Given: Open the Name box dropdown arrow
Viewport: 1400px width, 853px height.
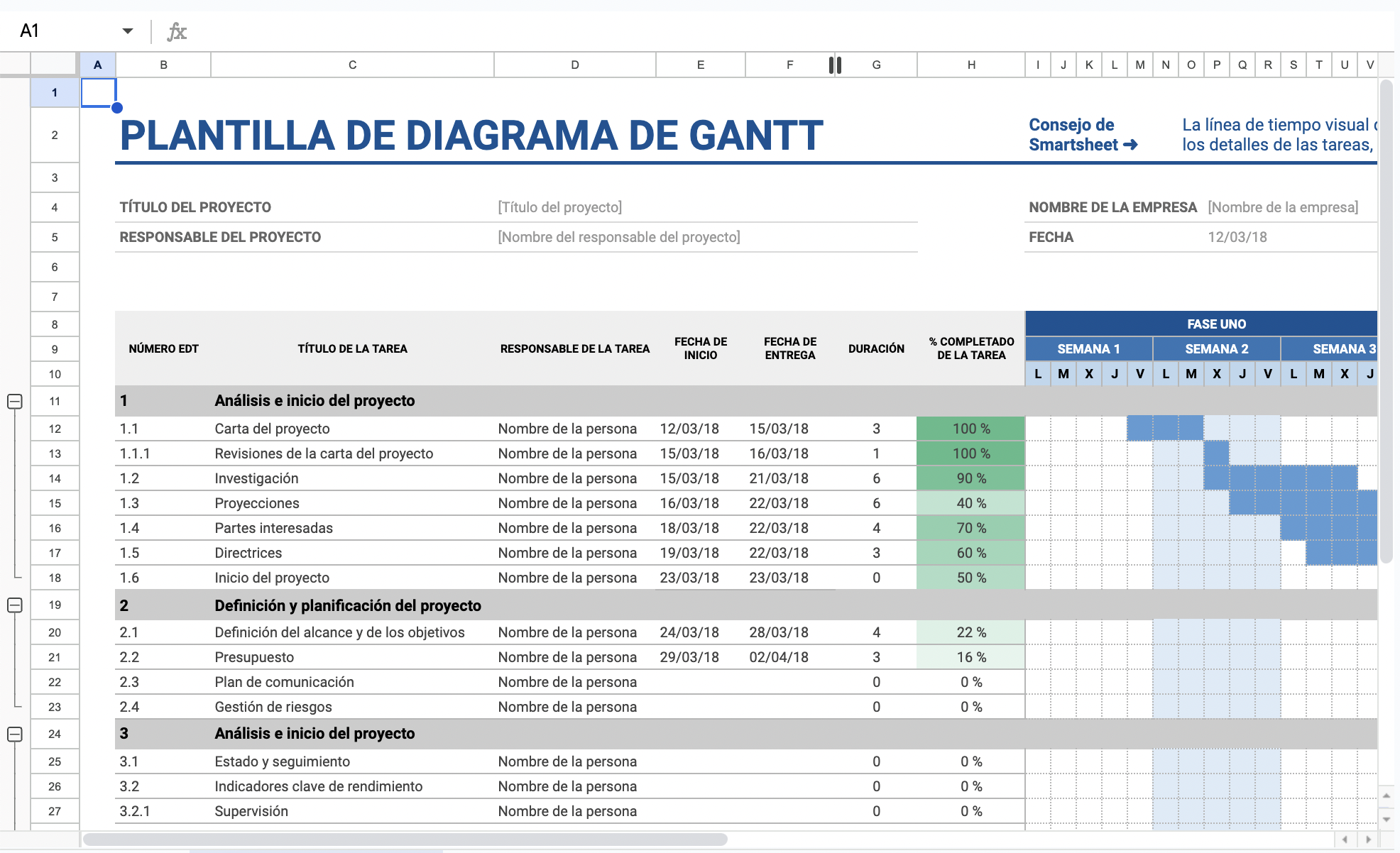Looking at the screenshot, I should pyautogui.click(x=128, y=31).
